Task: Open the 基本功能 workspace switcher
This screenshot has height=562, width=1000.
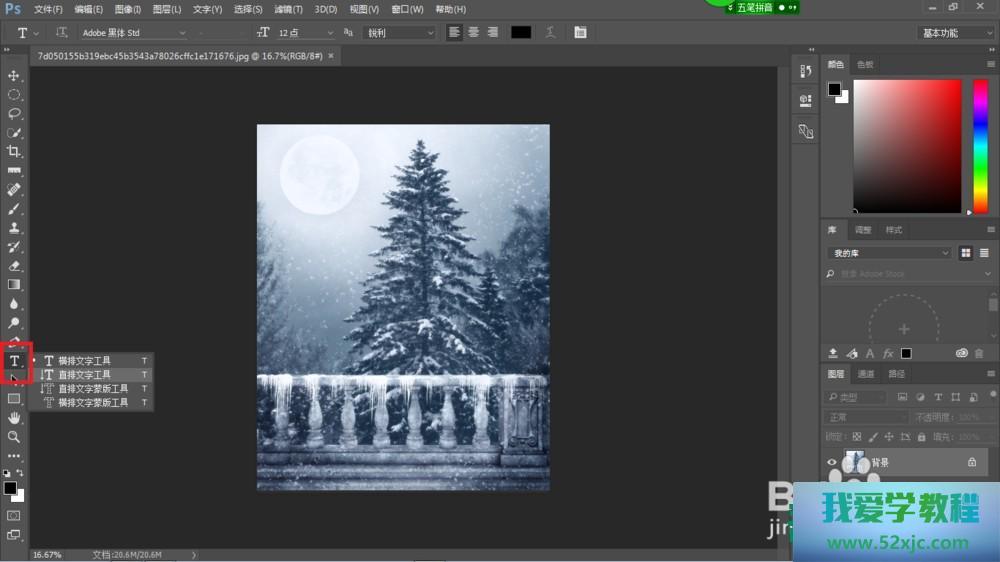Action: [x=955, y=33]
